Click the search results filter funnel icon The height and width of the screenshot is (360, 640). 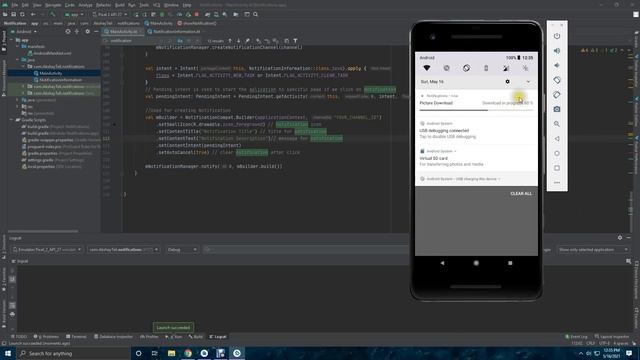295,41
